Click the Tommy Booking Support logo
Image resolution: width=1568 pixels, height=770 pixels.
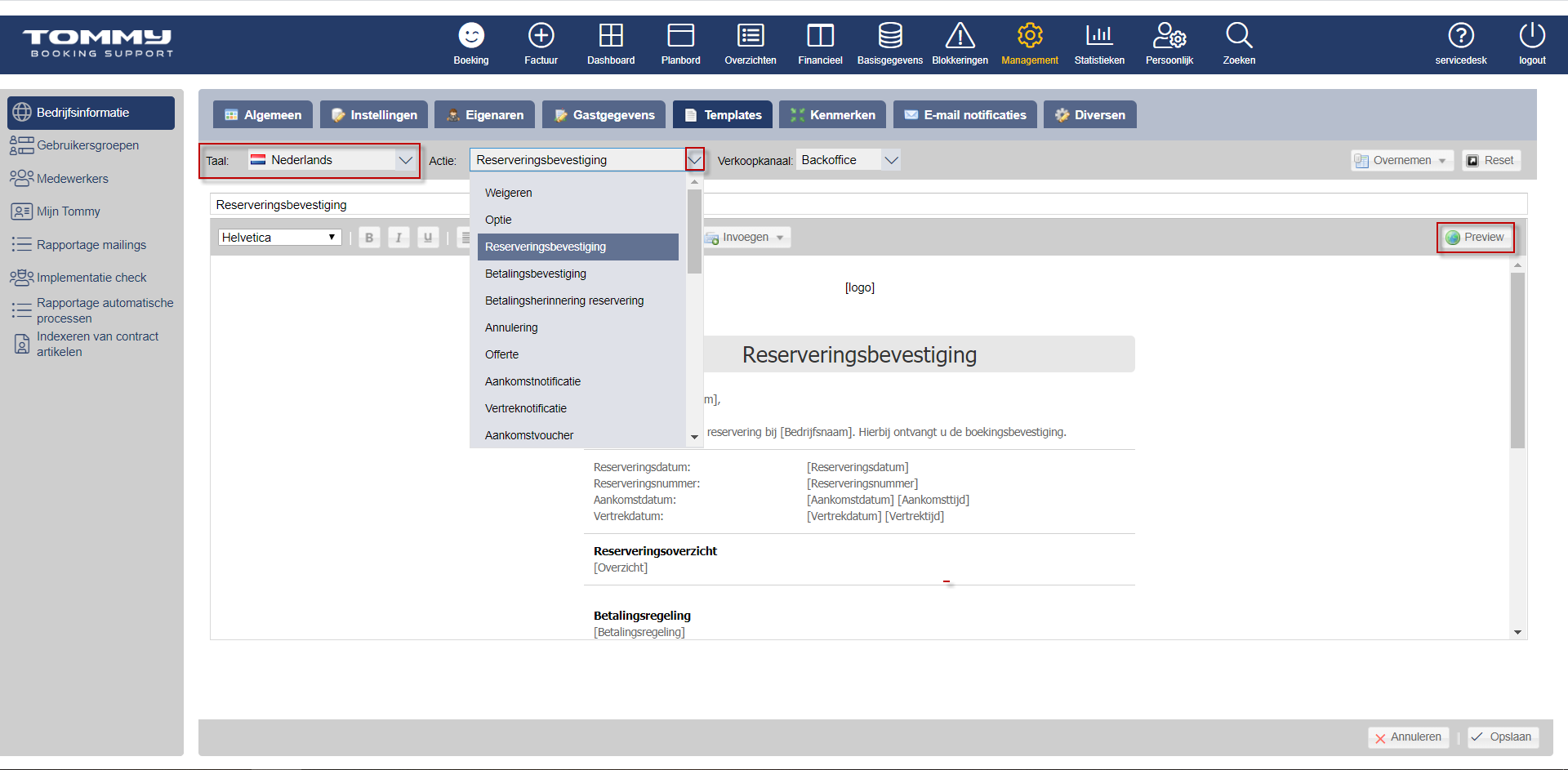click(99, 44)
